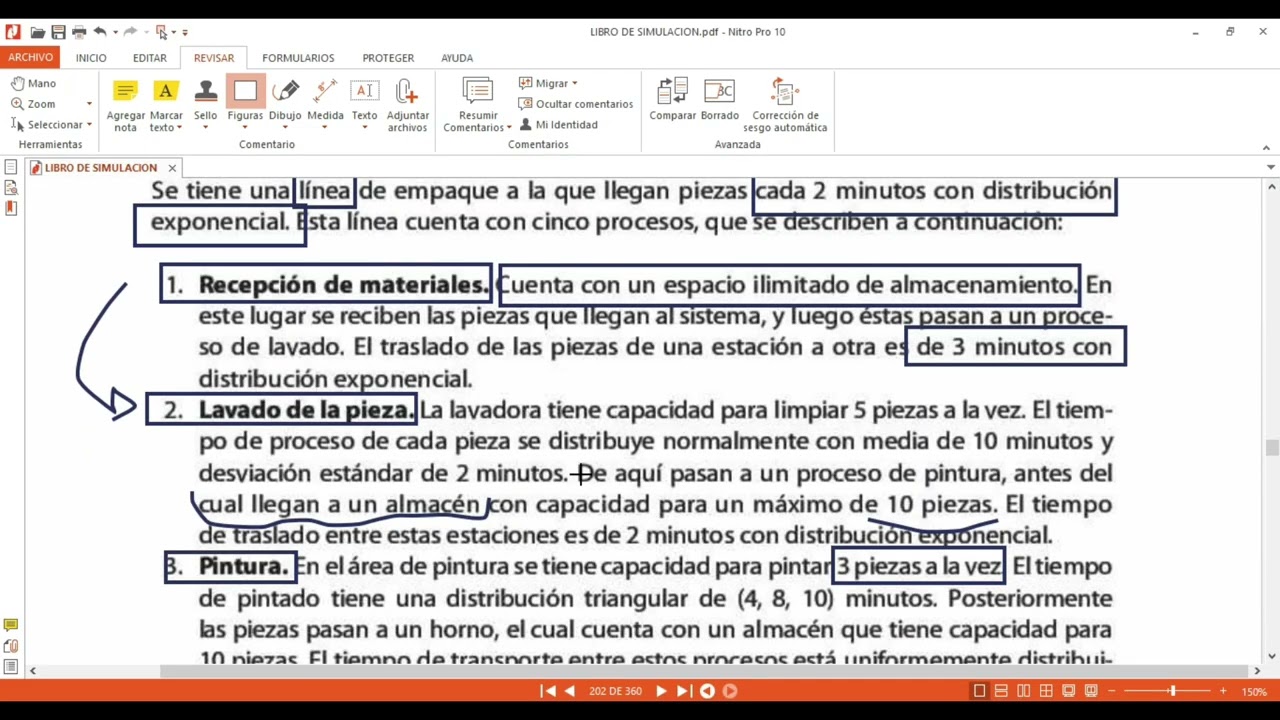The width and height of the screenshot is (1280, 720).
Task: Click the vertical scrollbar thumb
Action: (x=1272, y=447)
